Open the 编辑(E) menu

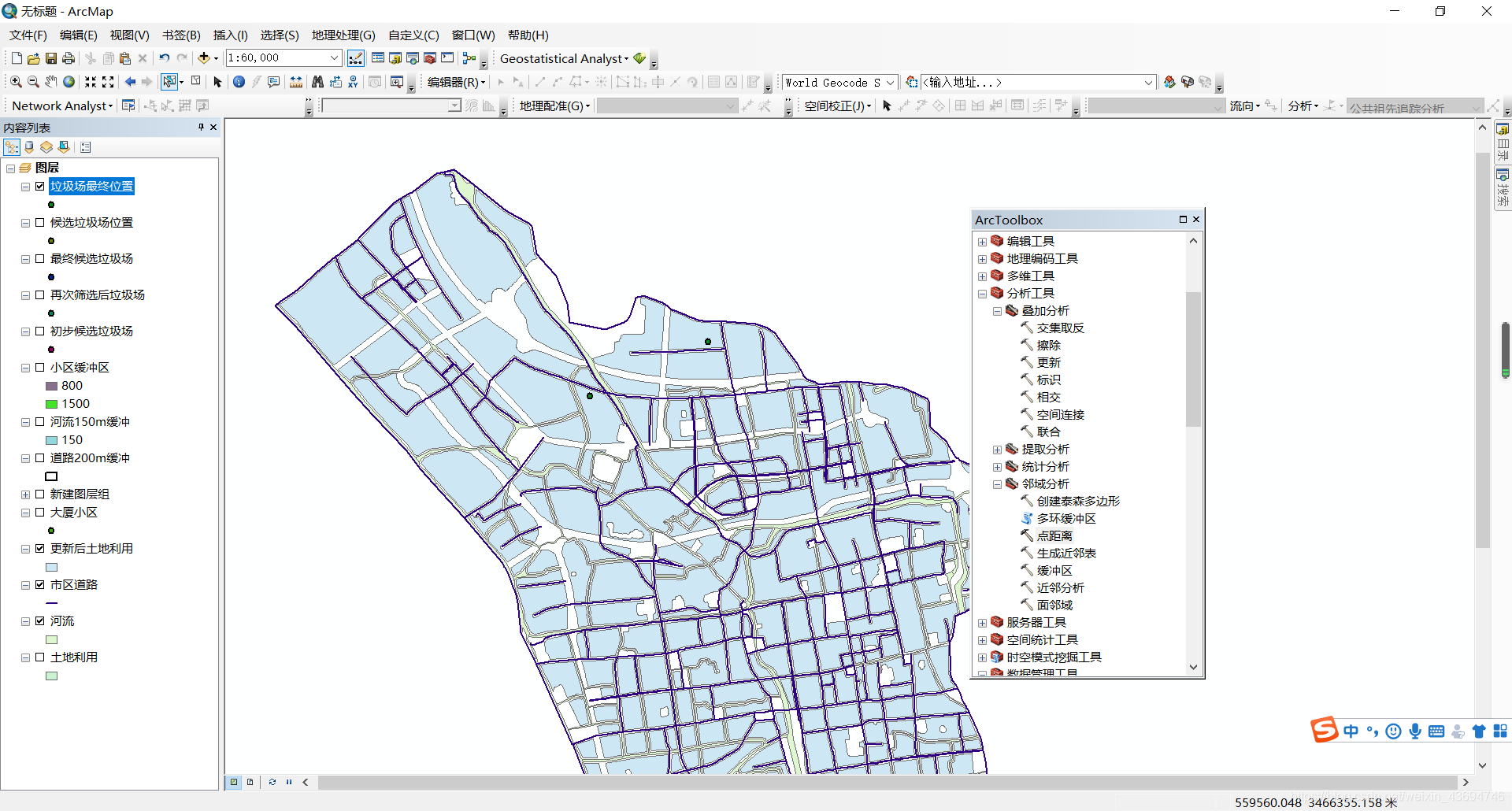tap(78, 35)
